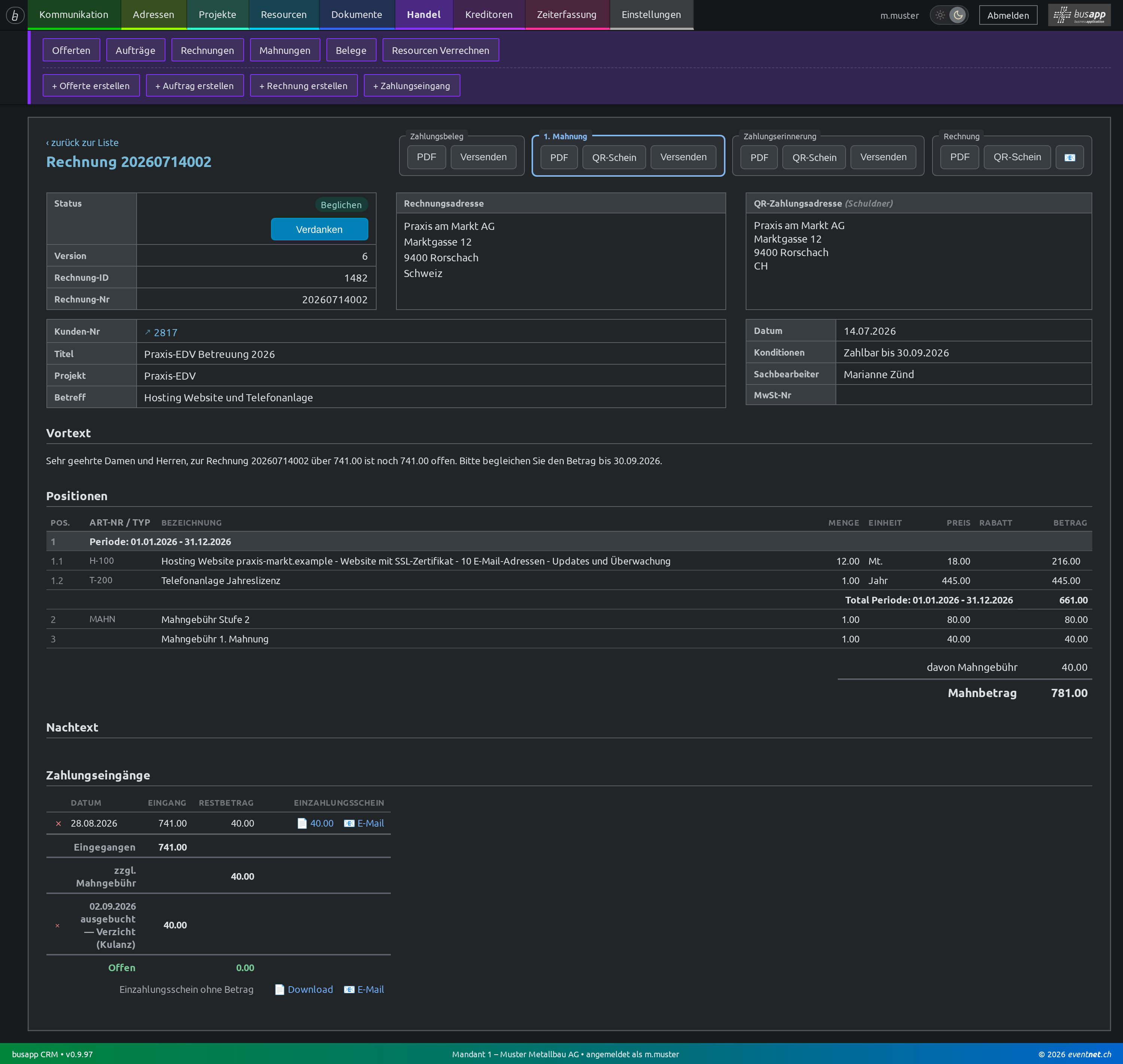The height and width of the screenshot is (1064, 1123).
Task: Click the busapp logo top right
Action: [1079, 15]
